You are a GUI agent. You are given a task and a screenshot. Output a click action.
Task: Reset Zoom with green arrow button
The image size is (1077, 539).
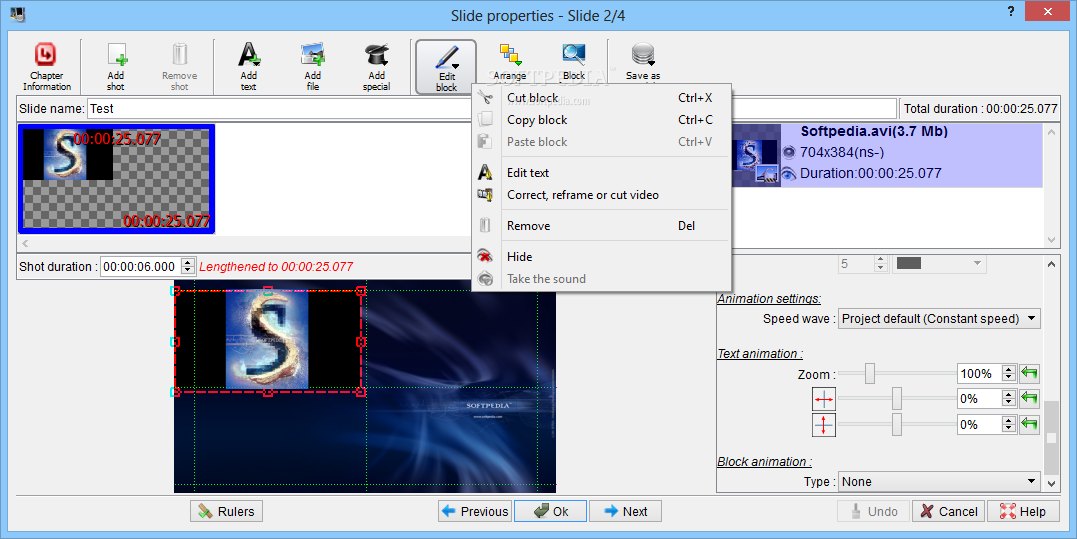pyautogui.click(x=1029, y=374)
